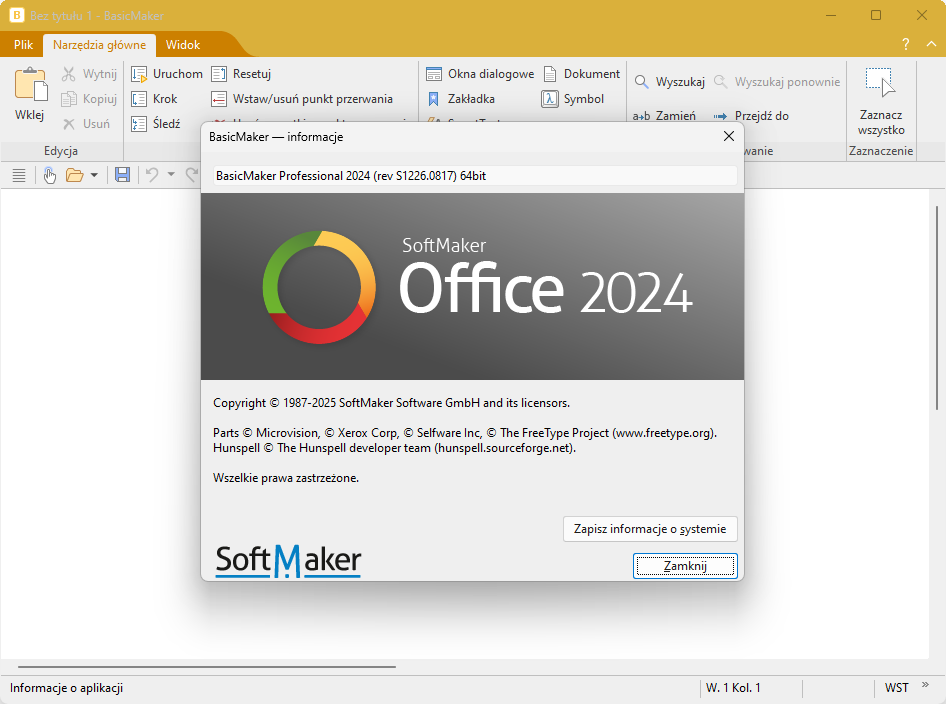Click the Copyright 1987-2025 SoftMaker line
The width and height of the screenshot is (946, 704).
391,403
